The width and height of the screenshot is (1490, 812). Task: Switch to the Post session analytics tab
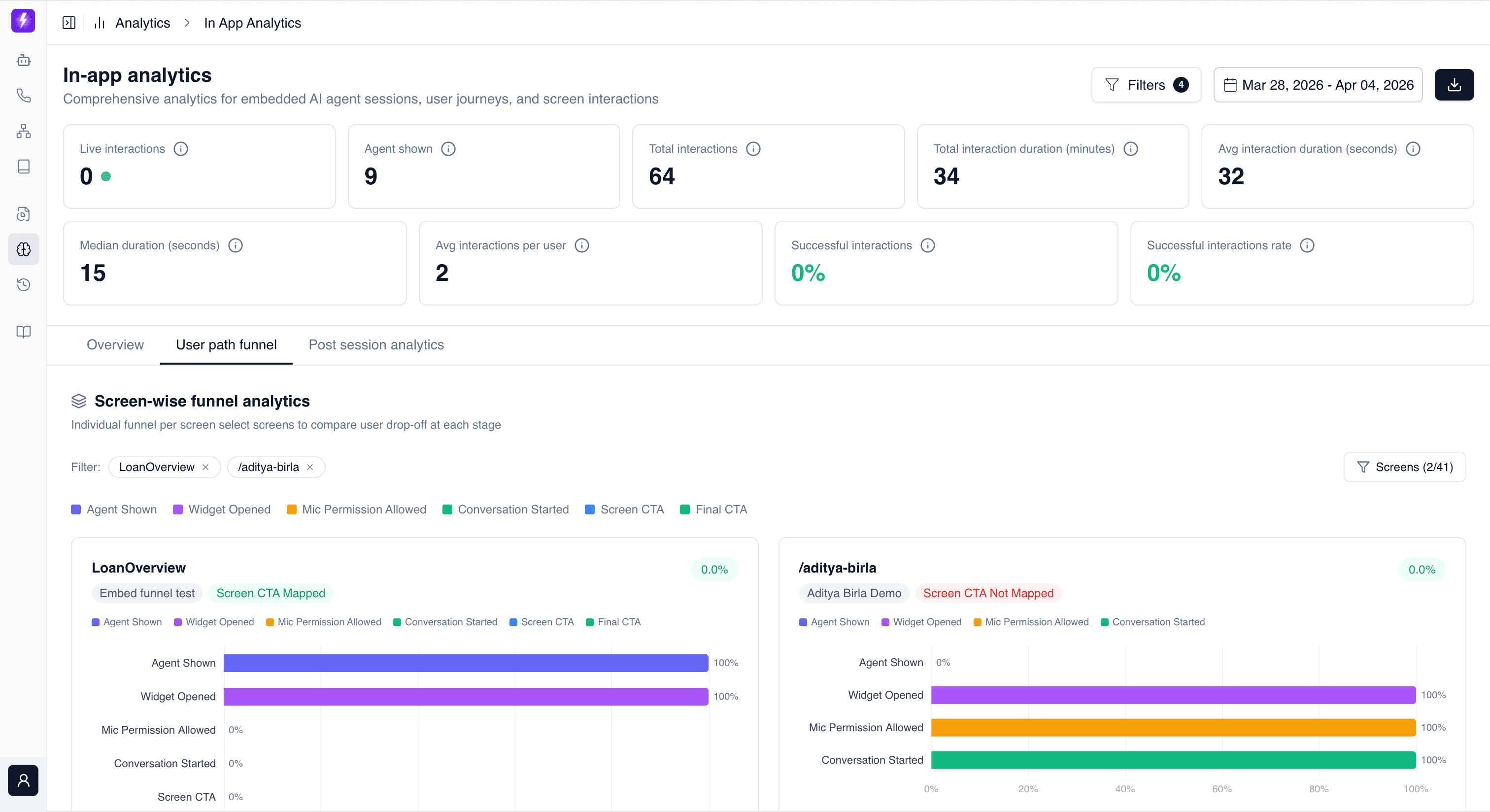pyautogui.click(x=376, y=345)
